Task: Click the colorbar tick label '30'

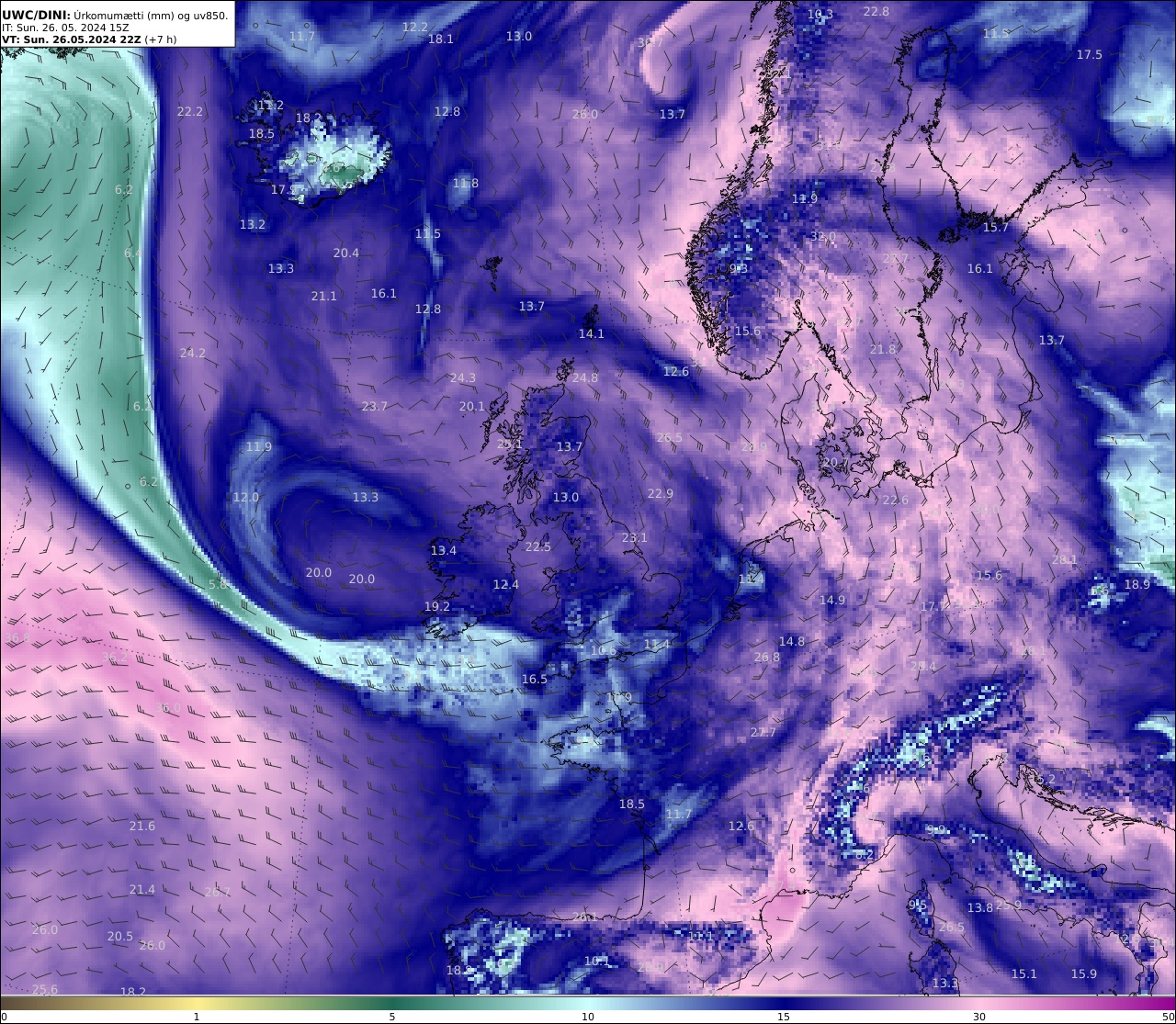Action: 979,1017
